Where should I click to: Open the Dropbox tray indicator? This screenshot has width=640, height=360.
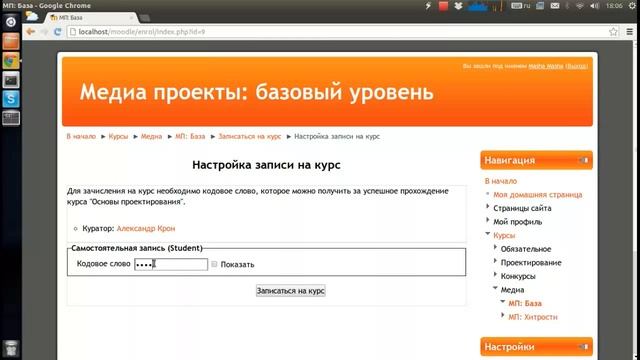coord(458,6)
